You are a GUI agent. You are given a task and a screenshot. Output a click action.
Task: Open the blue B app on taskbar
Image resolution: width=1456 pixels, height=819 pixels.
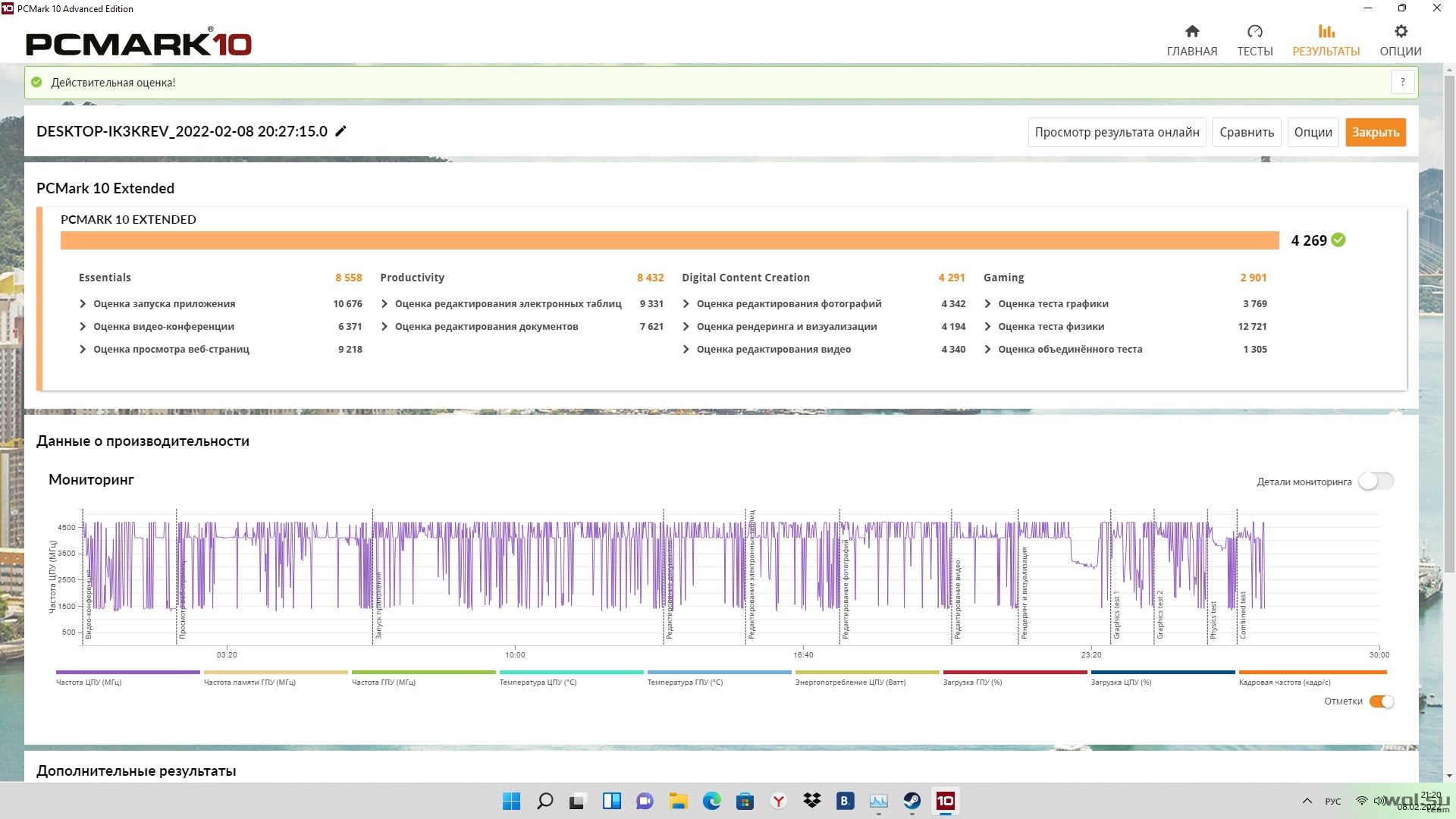point(846,801)
